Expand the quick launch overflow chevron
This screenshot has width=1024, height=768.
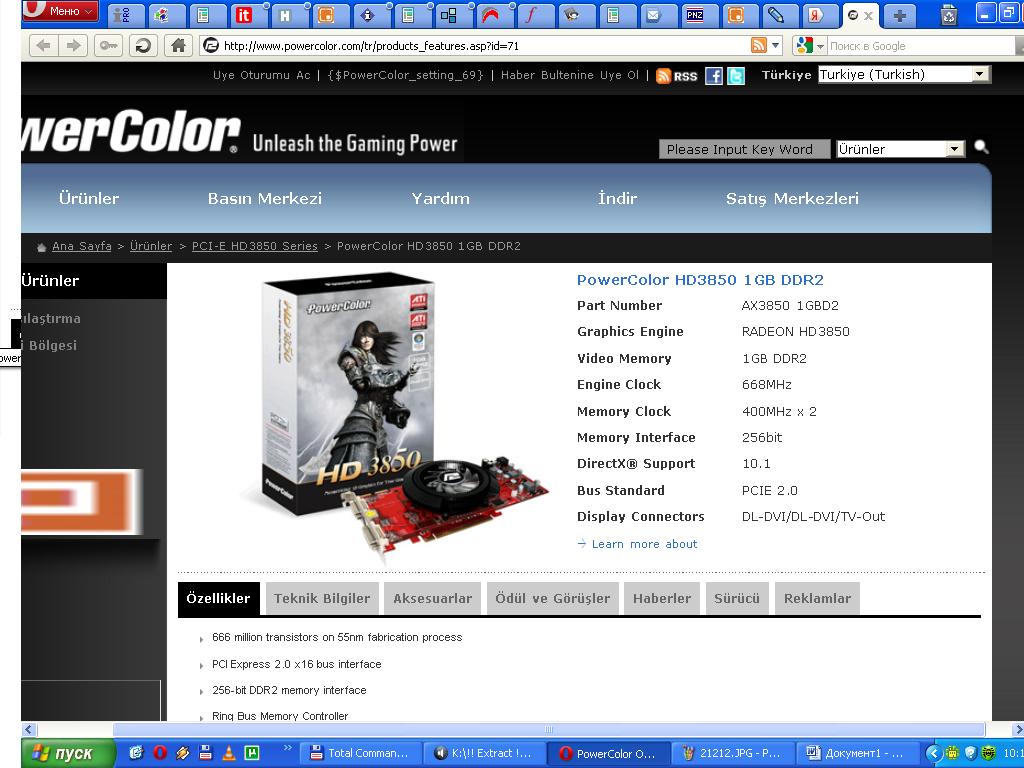pyautogui.click(x=287, y=748)
